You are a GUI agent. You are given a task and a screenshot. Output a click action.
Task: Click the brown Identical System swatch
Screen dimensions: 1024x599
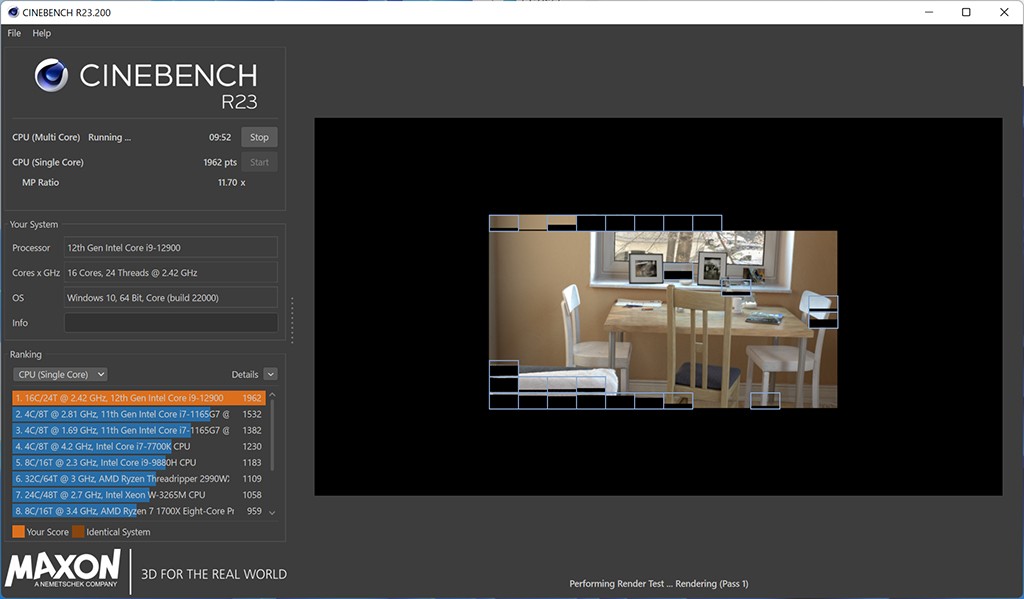pos(78,532)
